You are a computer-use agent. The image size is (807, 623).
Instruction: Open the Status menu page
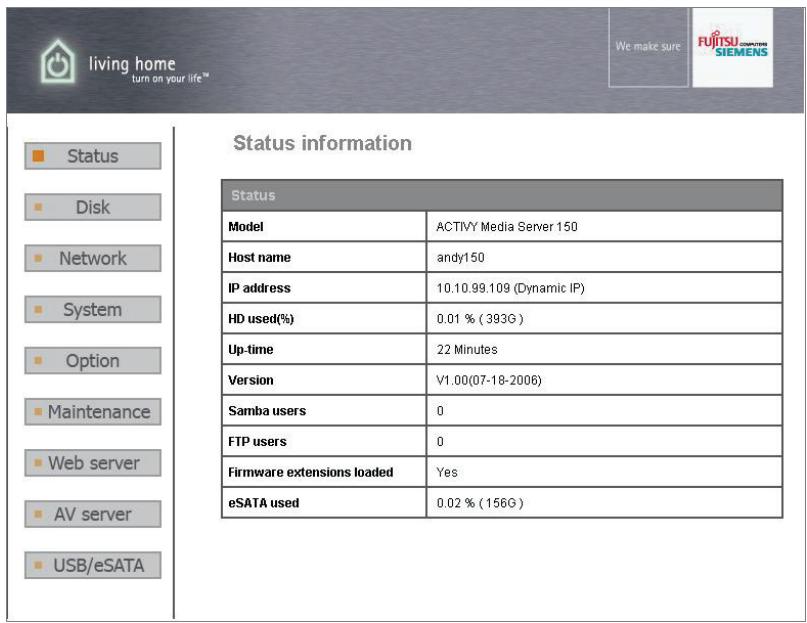pyautogui.click(x=93, y=155)
